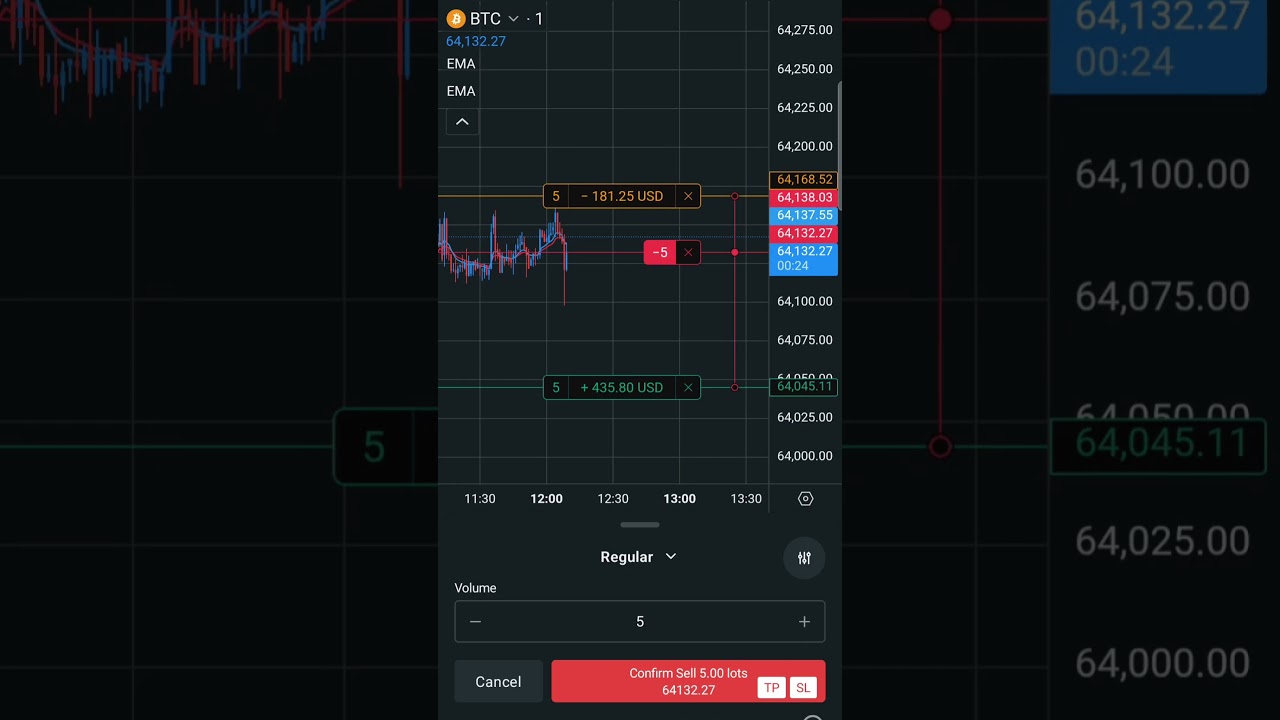This screenshot has height=720, width=1280.
Task: Click the −5 position size tag
Action: click(660, 253)
